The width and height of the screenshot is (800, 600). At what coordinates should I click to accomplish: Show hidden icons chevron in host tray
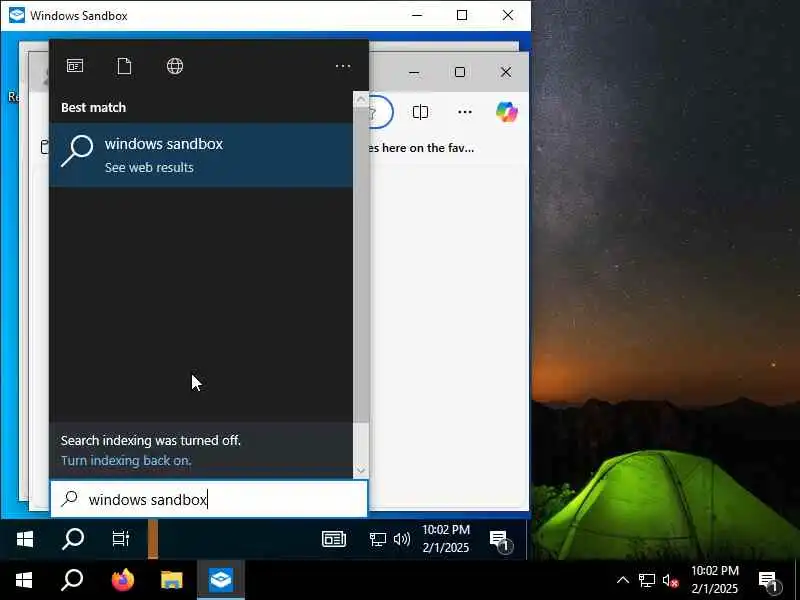click(622, 580)
